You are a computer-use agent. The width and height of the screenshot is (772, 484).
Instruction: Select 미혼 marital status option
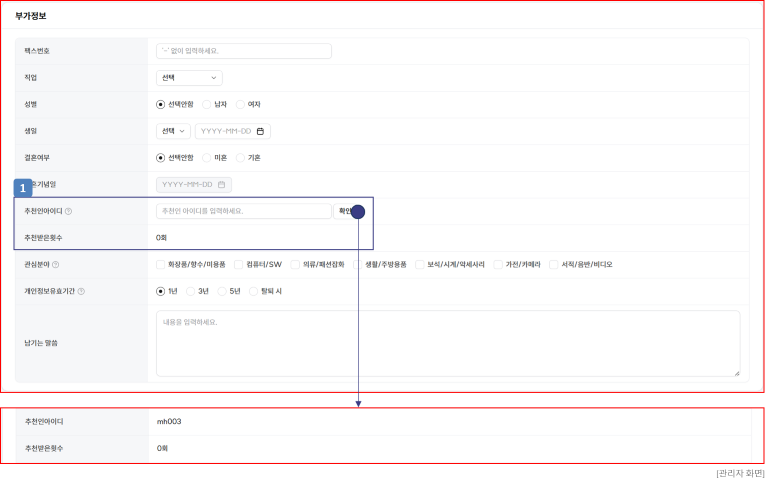(x=207, y=158)
